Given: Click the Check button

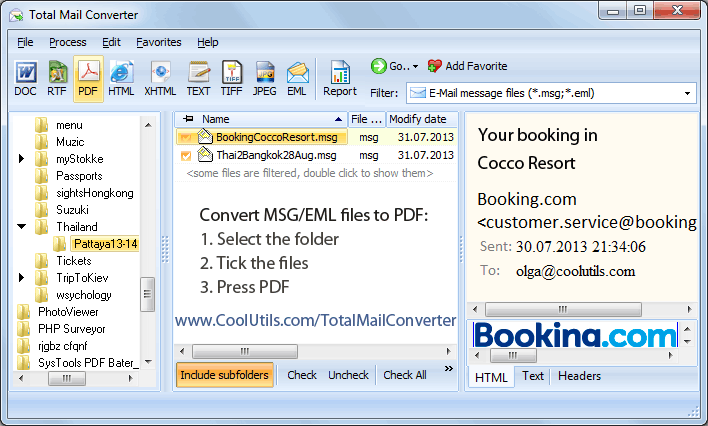Looking at the screenshot, I should (x=302, y=375).
